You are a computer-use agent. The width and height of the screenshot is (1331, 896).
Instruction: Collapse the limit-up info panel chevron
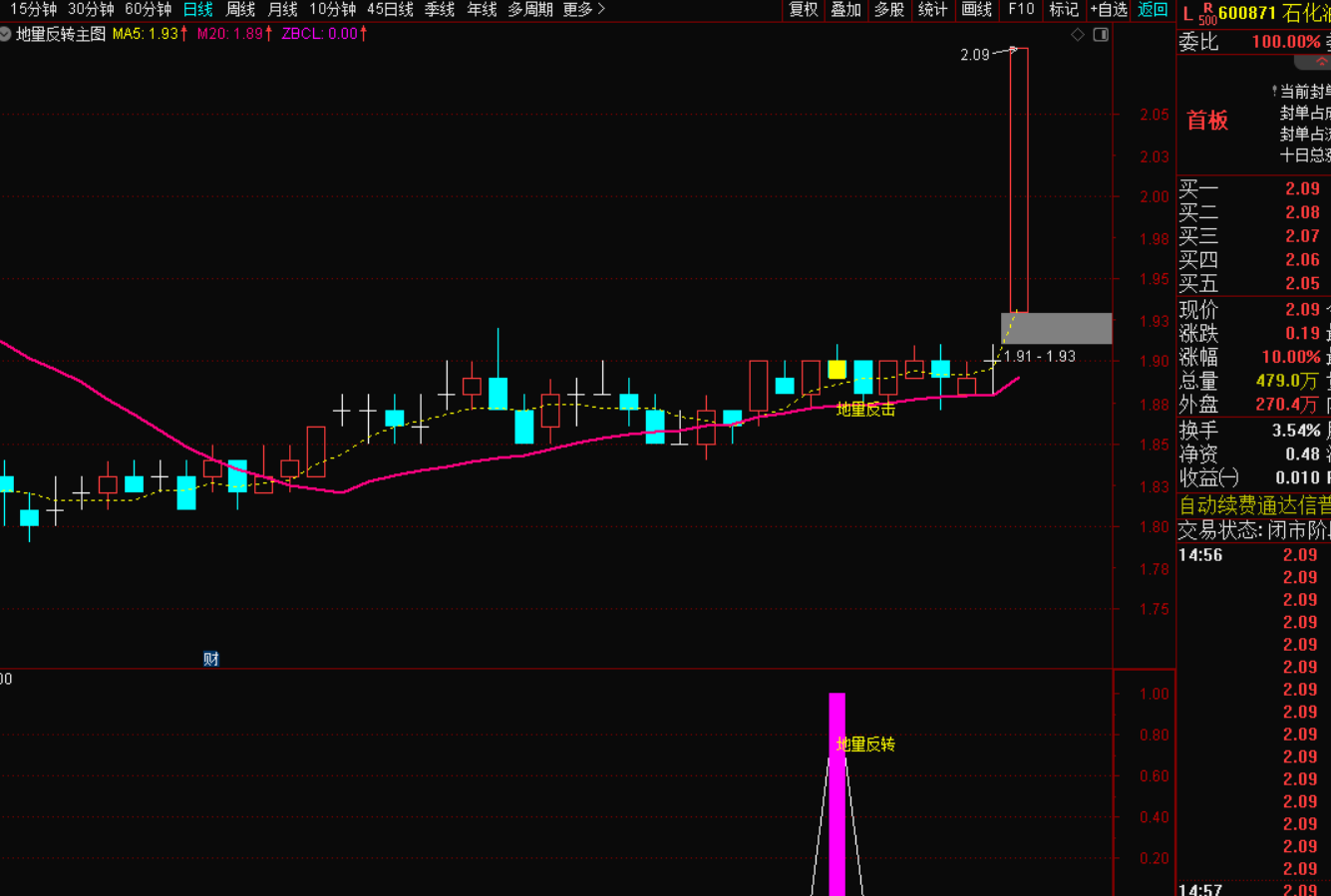coord(1321,62)
